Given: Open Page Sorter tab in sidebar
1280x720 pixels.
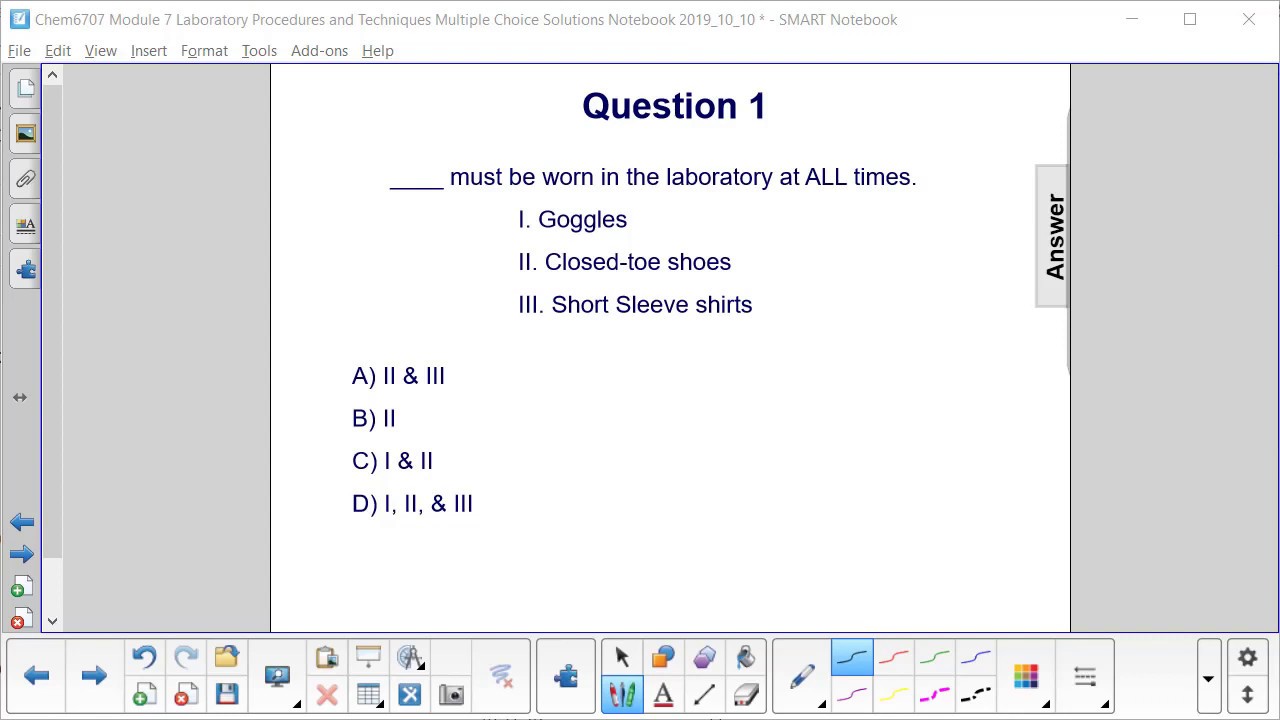Looking at the screenshot, I should click(25, 89).
